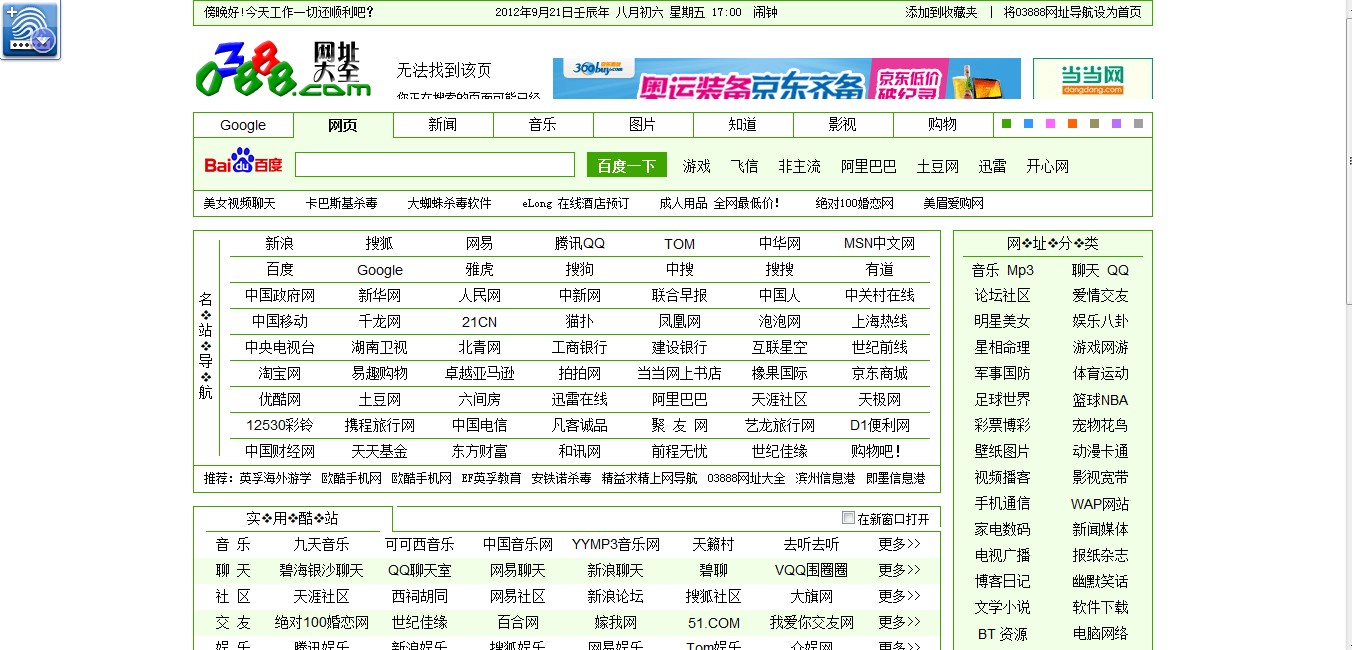The image size is (1352, 650).
Task: Tick the 在新窗口打开 checkbox
Action: (849, 518)
